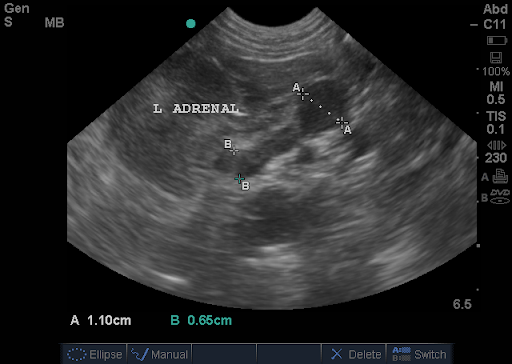Click the 100% storage indicator
Viewport: 512px width, 364px height.
(x=496, y=71)
